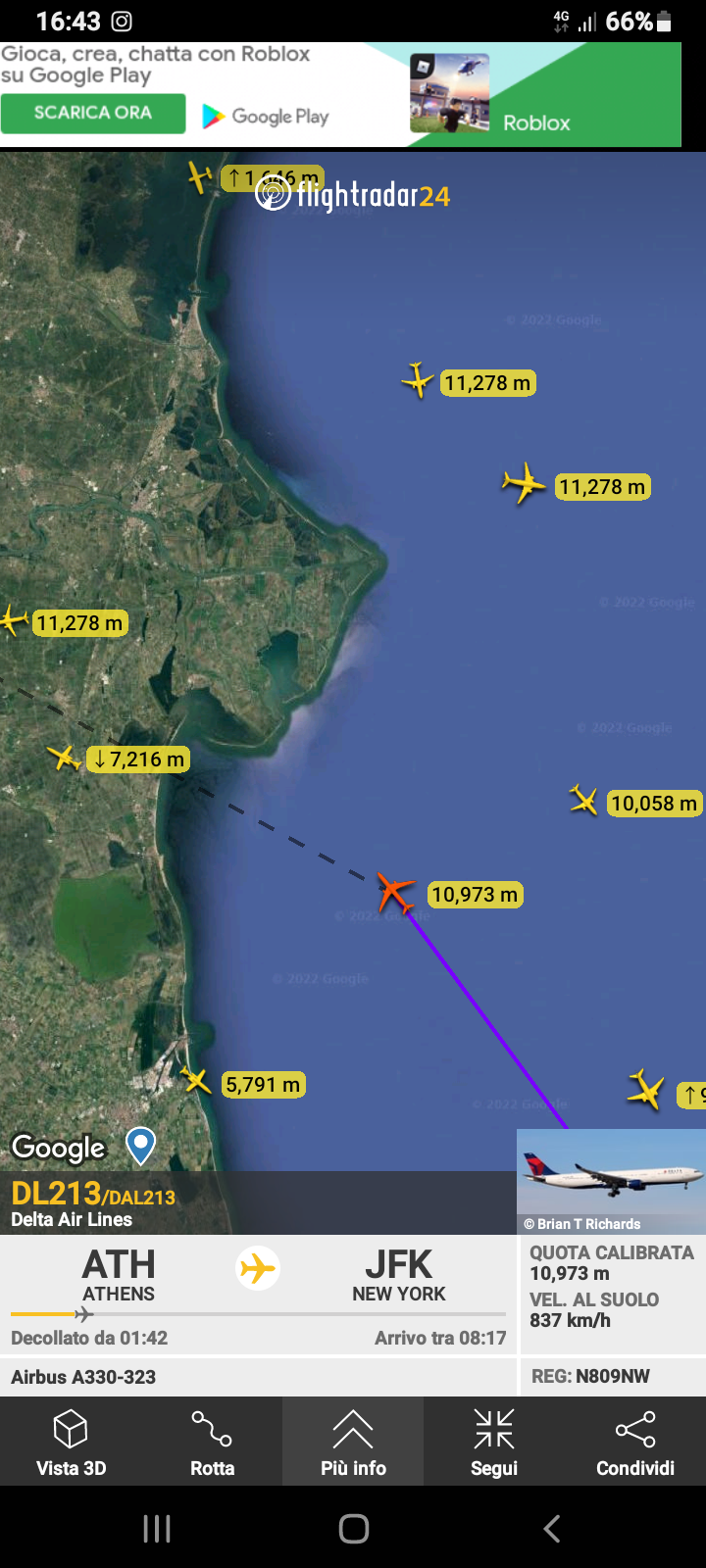Tap the ATH to JFK progress bar
This screenshot has height=1568, width=706.
pyautogui.click(x=258, y=1314)
